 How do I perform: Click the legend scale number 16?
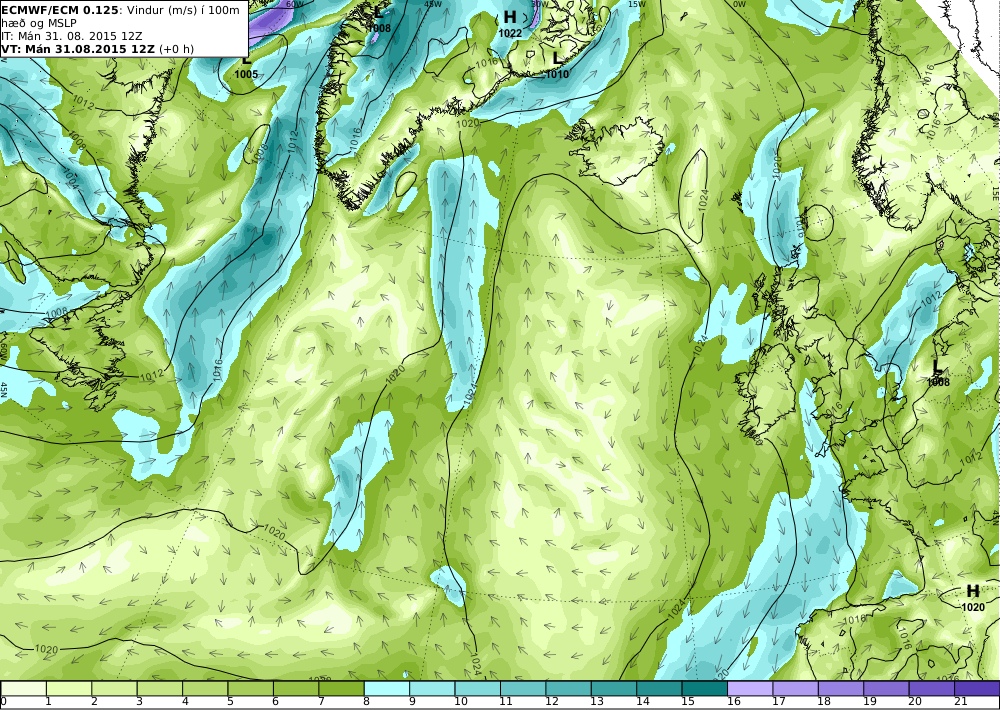click(733, 702)
